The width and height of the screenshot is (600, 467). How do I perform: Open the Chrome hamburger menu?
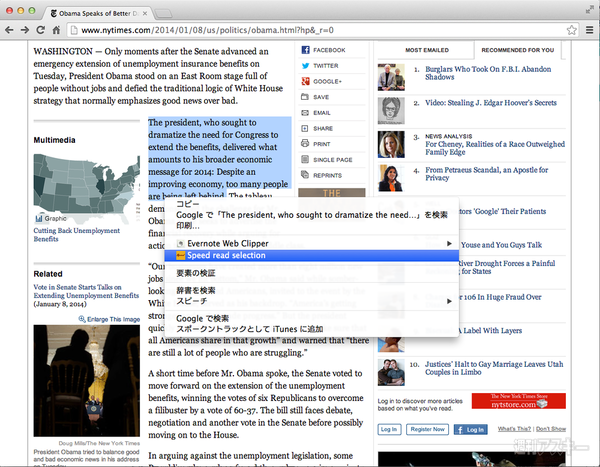coord(590,30)
